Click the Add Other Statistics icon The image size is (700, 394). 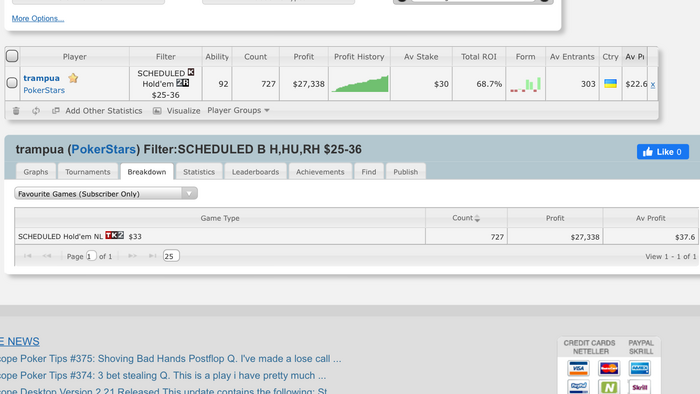(x=55, y=111)
